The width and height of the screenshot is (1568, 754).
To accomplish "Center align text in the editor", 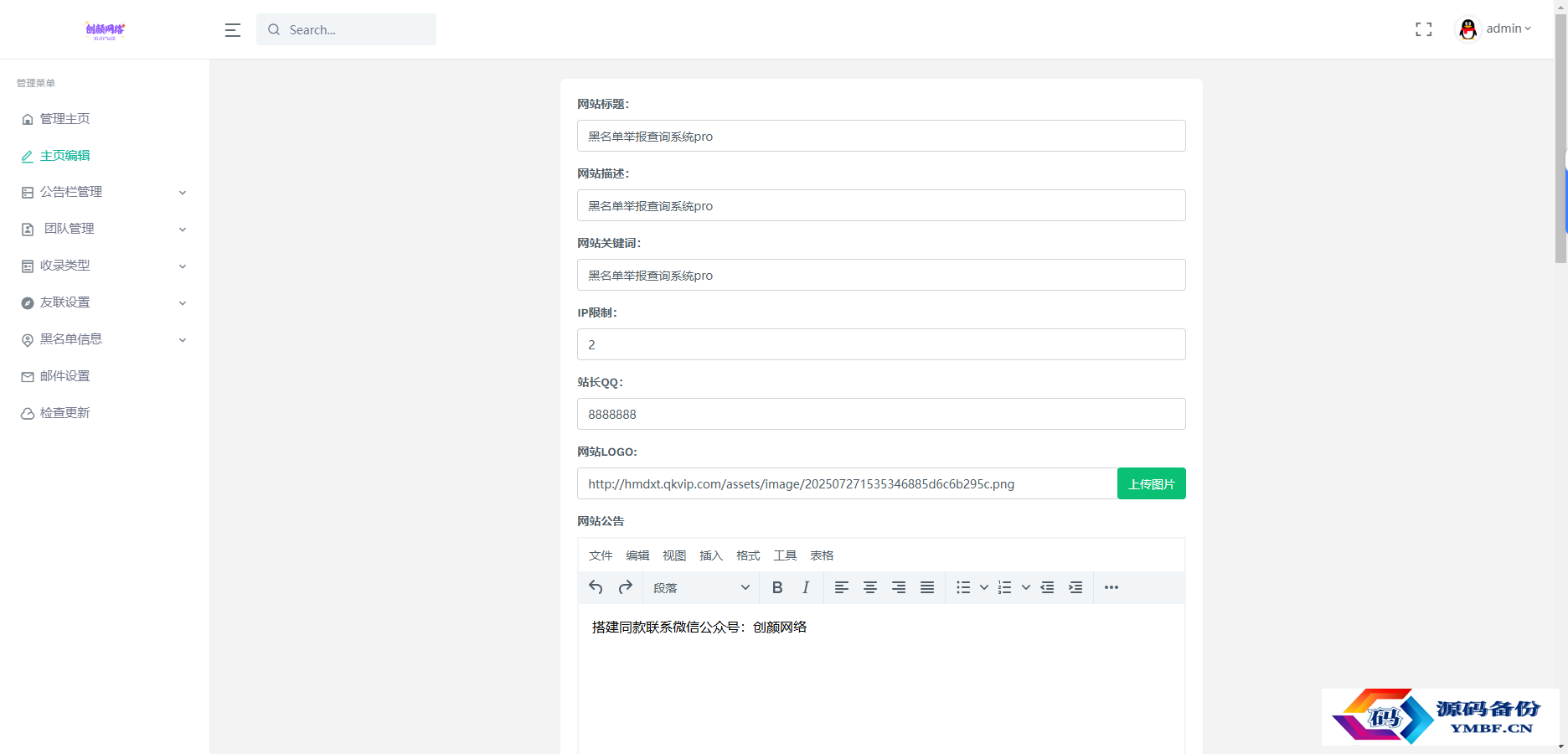I will pos(870,587).
